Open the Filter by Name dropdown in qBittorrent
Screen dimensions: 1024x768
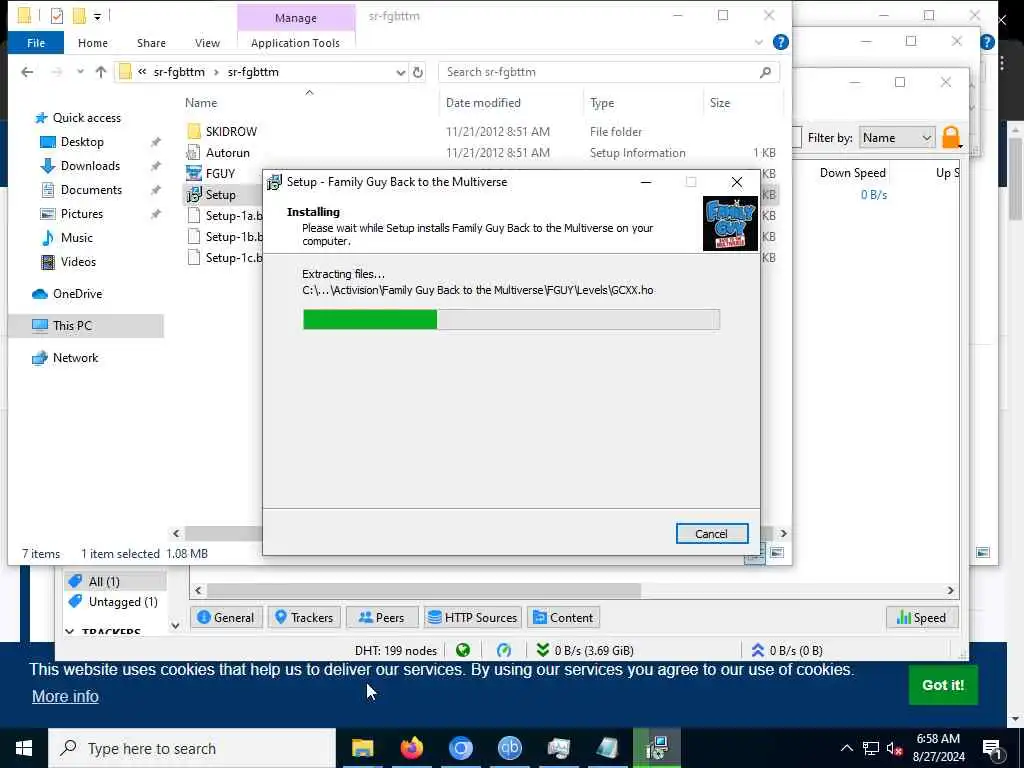[897, 138]
